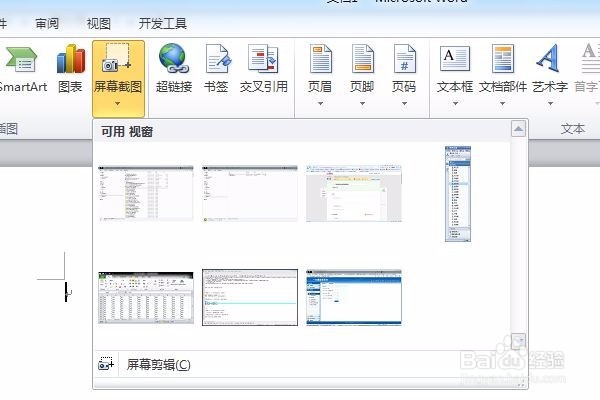Image resolution: width=600 pixels, height=400 pixels.
Task: Click the 艺术字 WordArt icon
Action: (549, 59)
